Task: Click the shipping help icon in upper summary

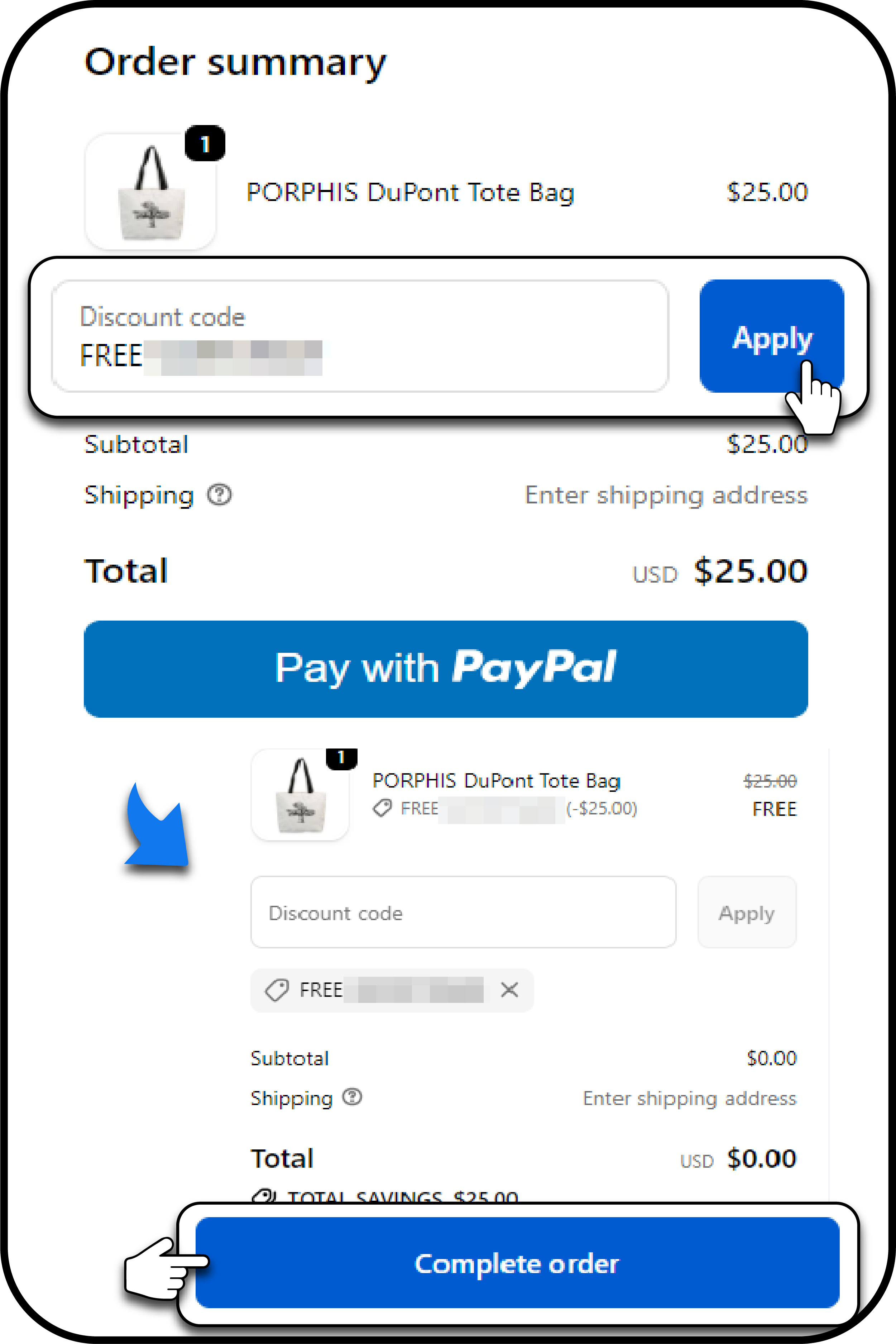Action: pyautogui.click(x=219, y=495)
